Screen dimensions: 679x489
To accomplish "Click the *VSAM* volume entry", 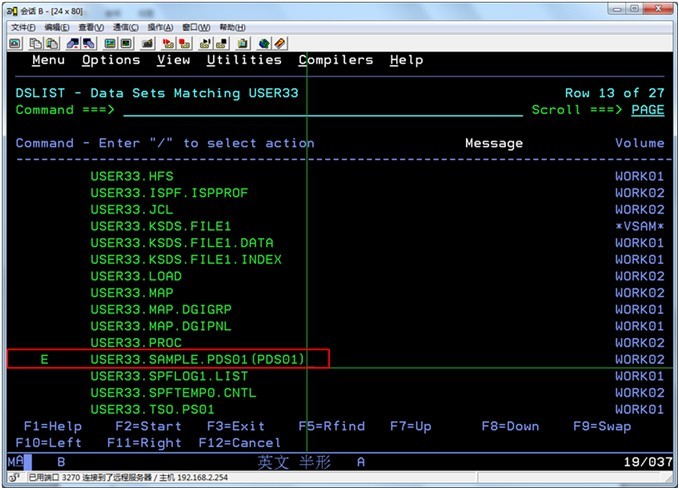I will (640, 226).
